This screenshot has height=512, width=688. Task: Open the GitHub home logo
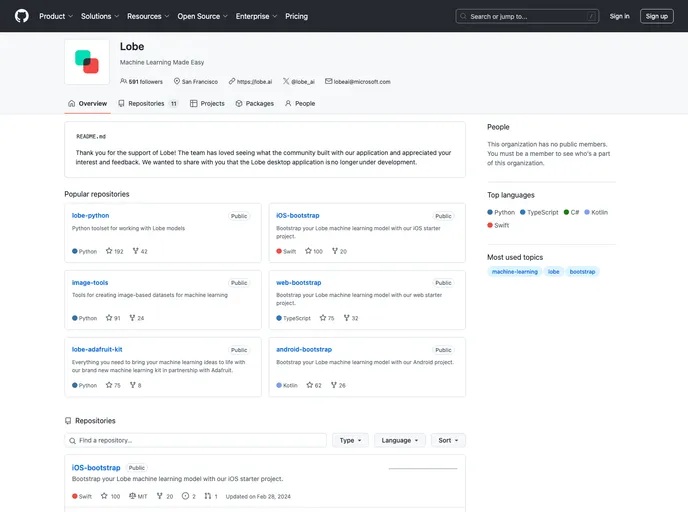click(x=22, y=16)
